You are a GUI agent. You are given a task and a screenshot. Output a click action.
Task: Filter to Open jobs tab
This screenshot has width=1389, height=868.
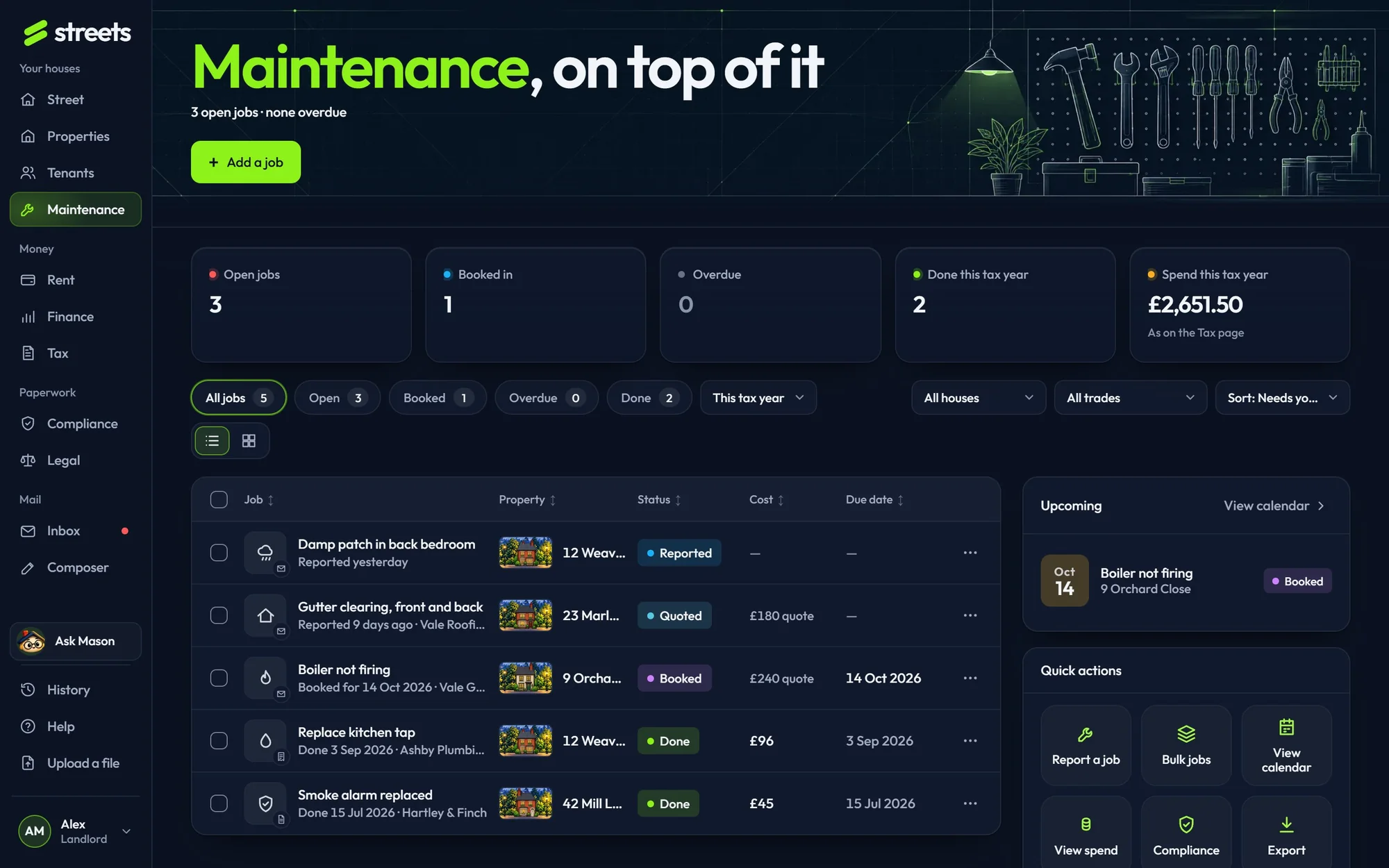tap(338, 398)
